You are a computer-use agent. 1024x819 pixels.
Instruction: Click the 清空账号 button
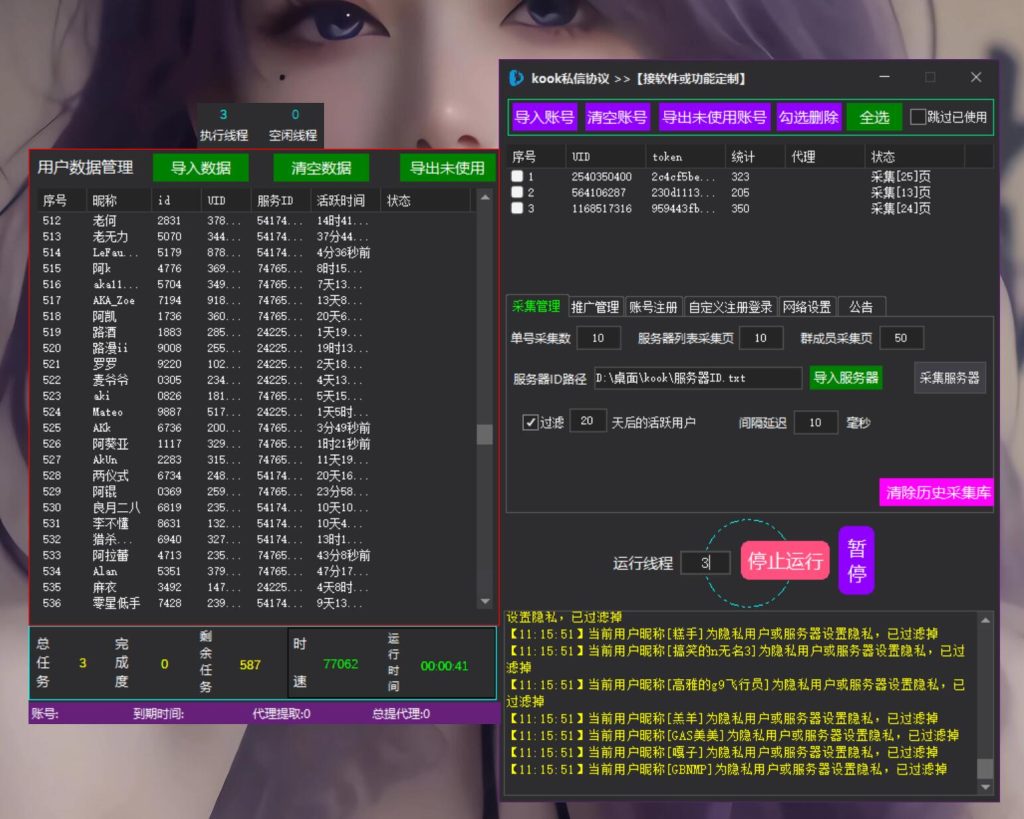[x=618, y=117]
